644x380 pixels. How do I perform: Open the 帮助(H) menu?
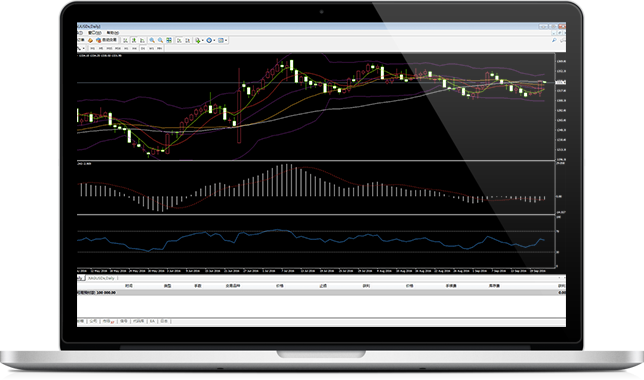click(113, 33)
